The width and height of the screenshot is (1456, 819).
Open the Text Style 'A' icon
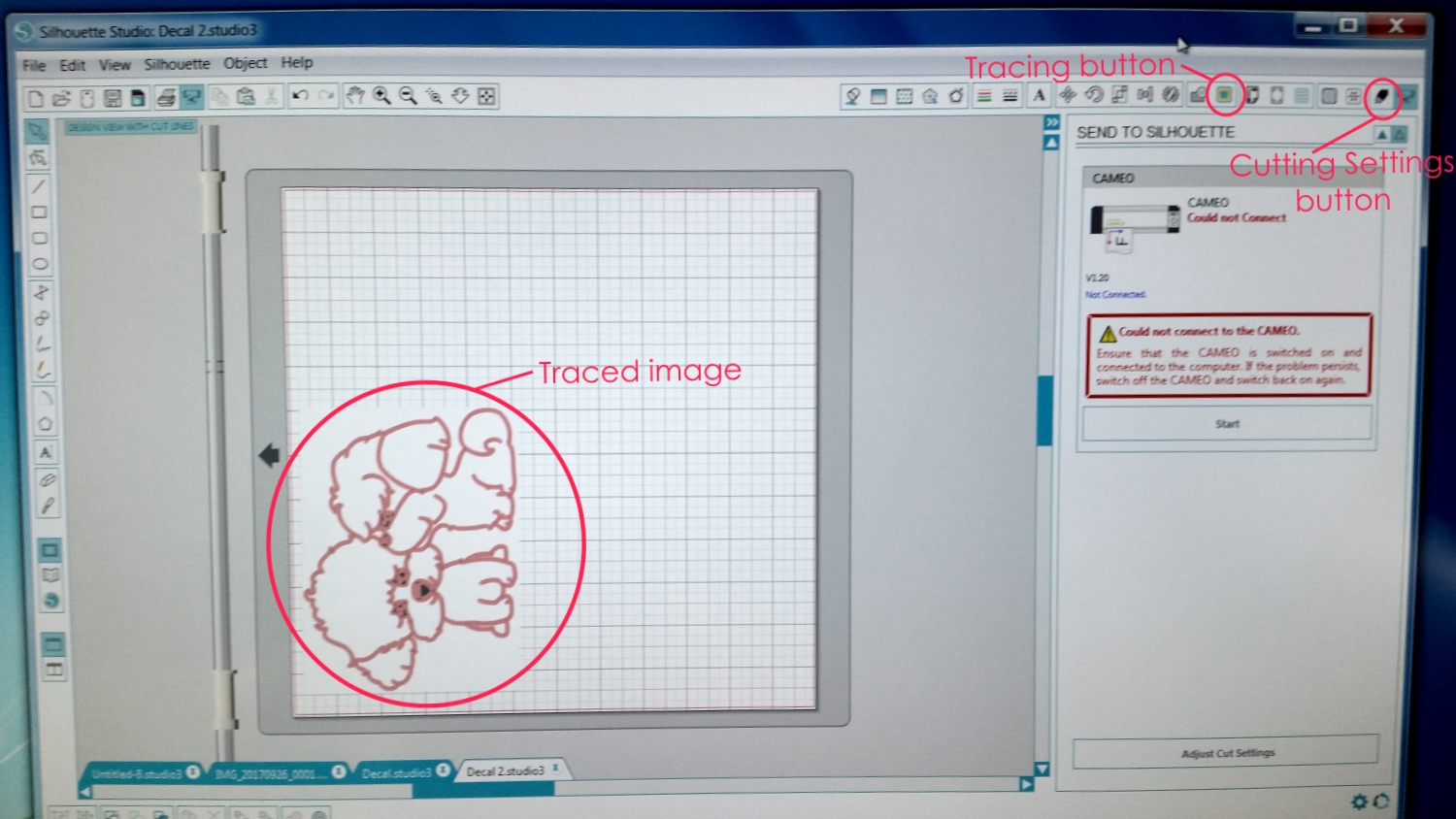point(1040,95)
